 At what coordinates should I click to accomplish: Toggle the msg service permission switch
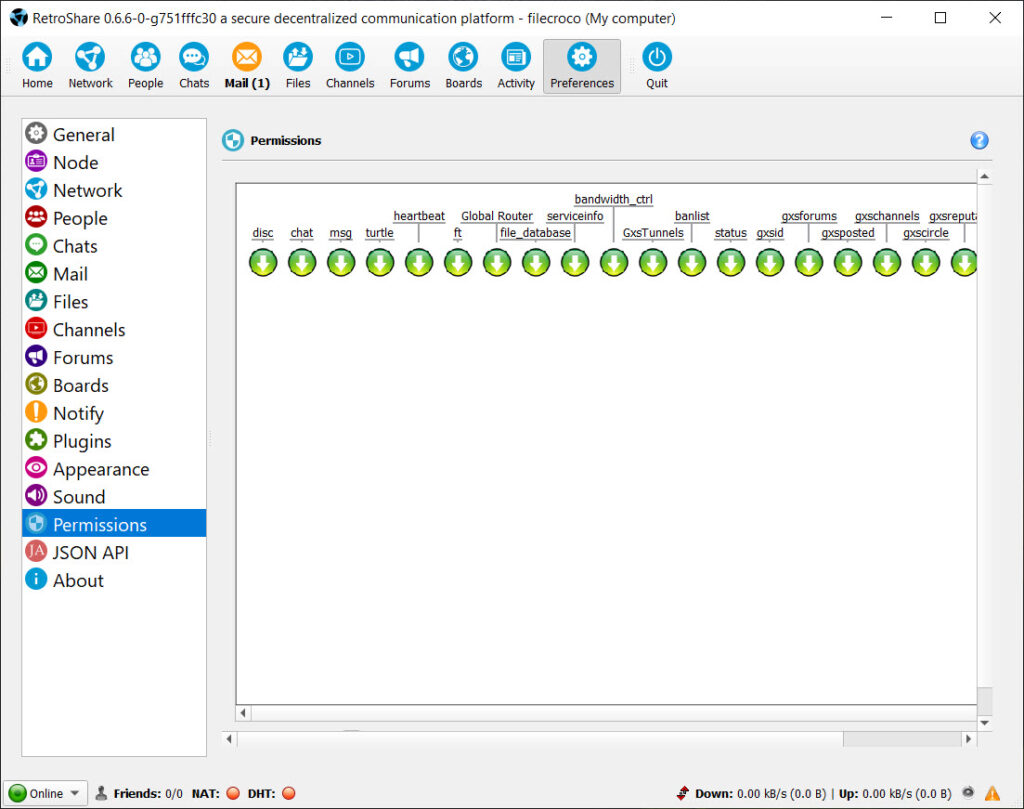[x=341, y=262]
